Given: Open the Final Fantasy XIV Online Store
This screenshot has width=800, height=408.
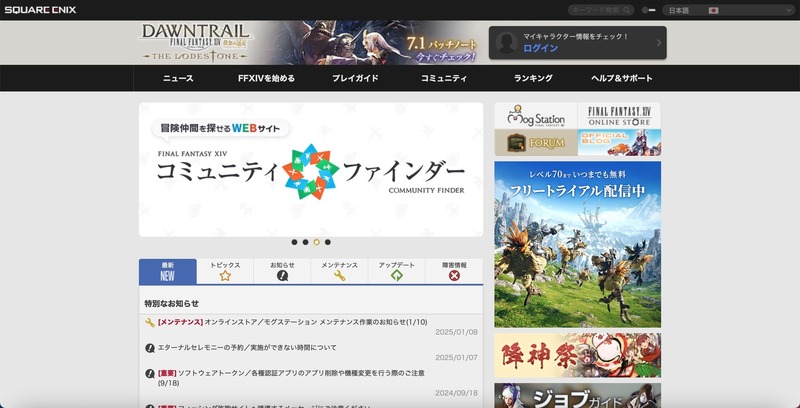Looking at the screenshot, I should tap(619, 116).
